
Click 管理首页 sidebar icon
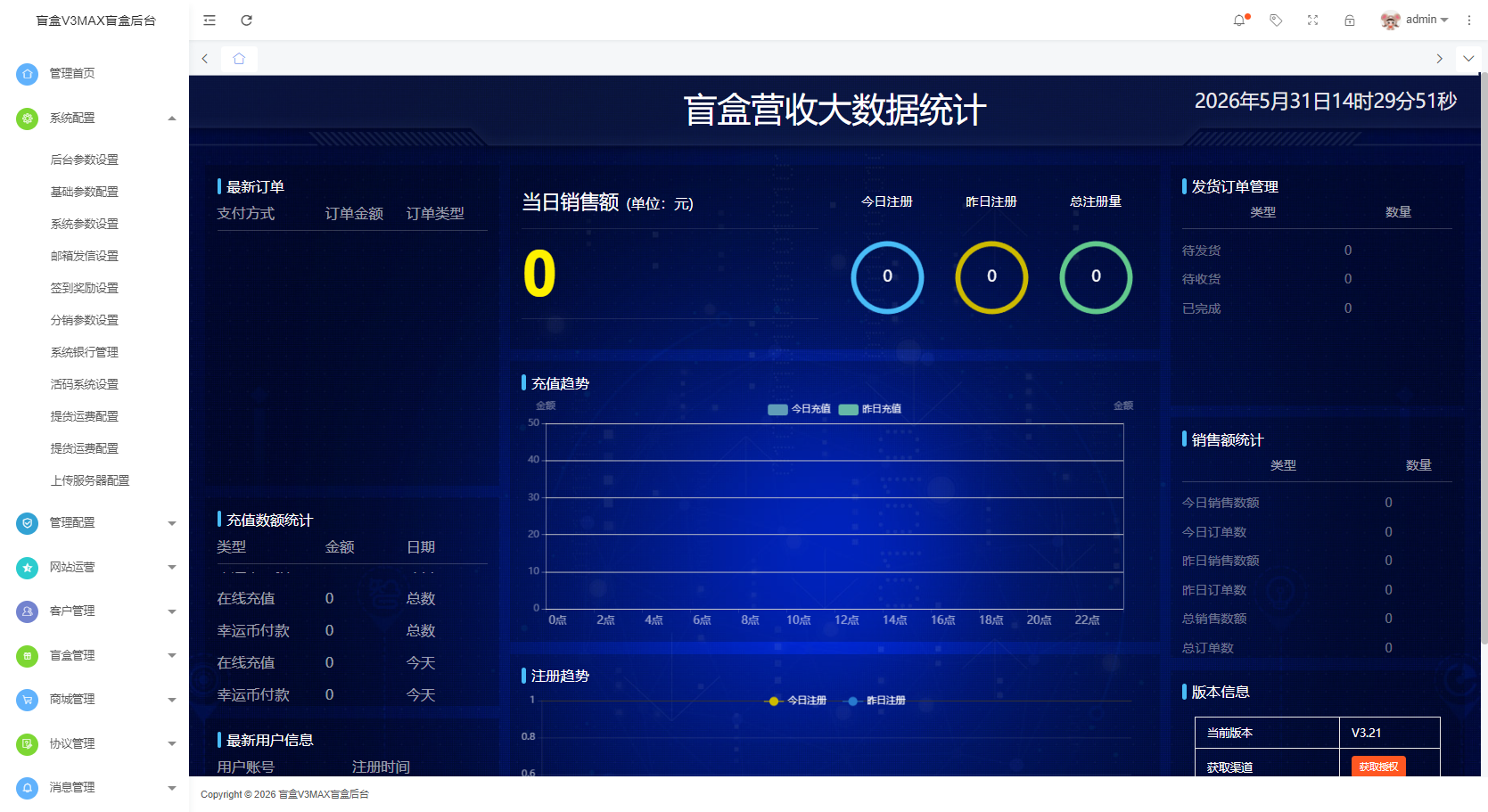(x=28, y=74)
